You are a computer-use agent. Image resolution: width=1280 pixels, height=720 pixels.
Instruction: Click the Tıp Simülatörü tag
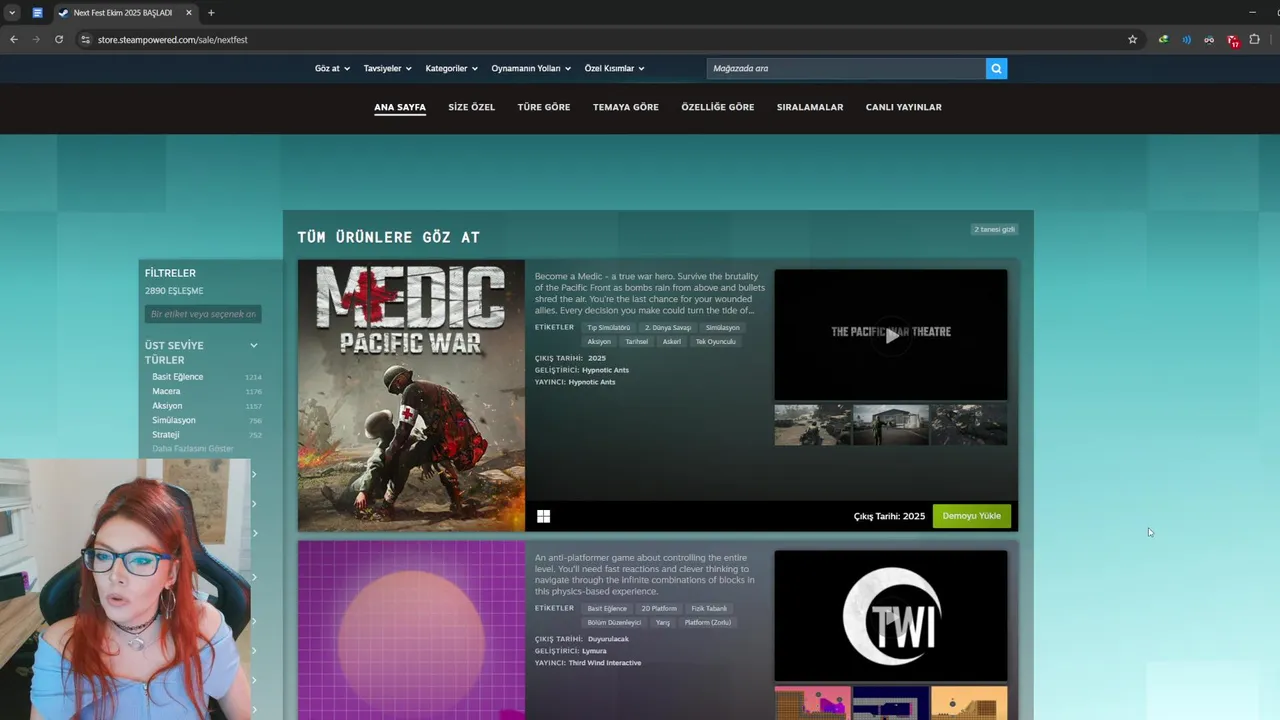pyautogui.click(x=609, y=327)
